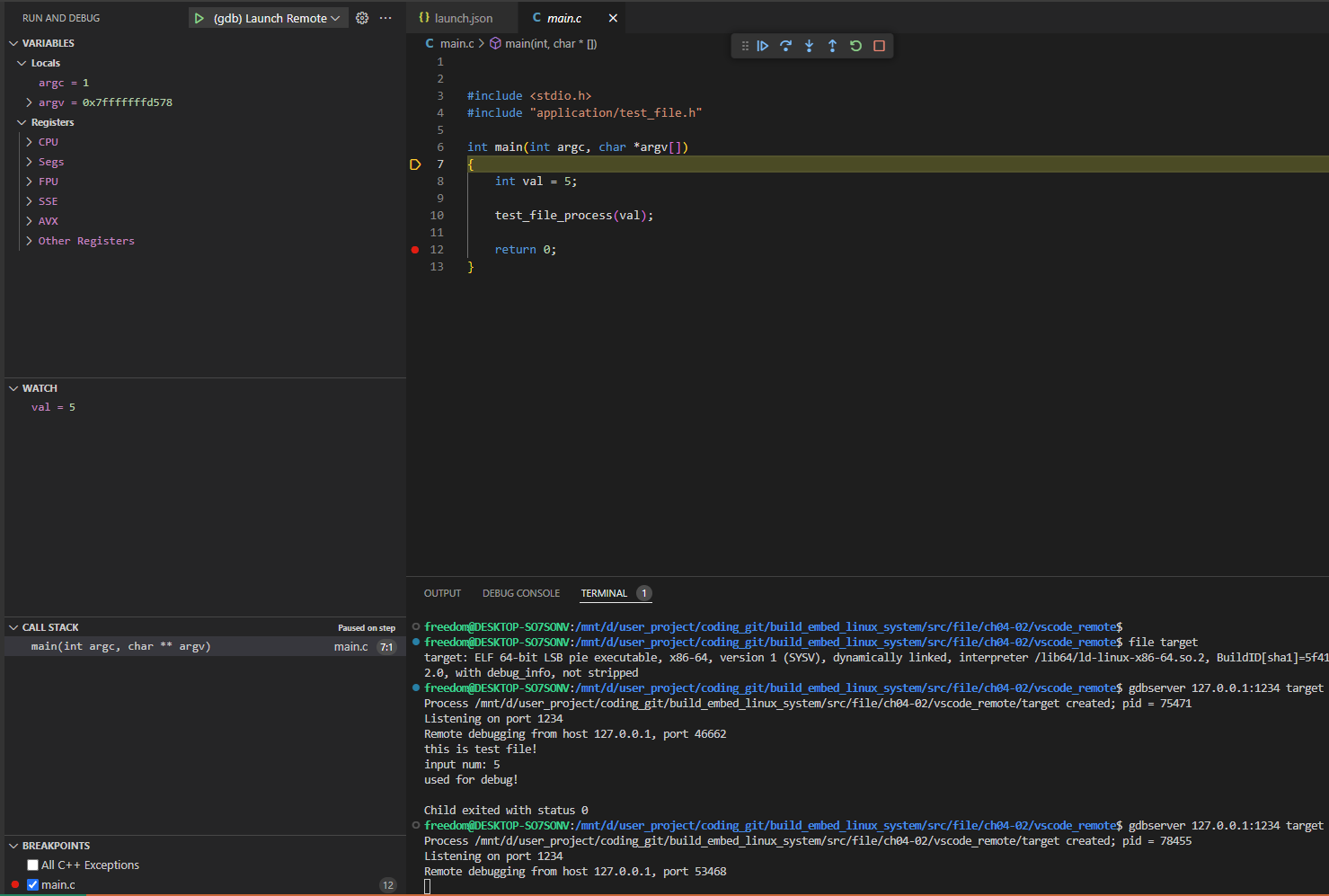This screenshot has height=896, width=1329.
Task: Close the main.c editor tab
Action: (x=613, y=18)
